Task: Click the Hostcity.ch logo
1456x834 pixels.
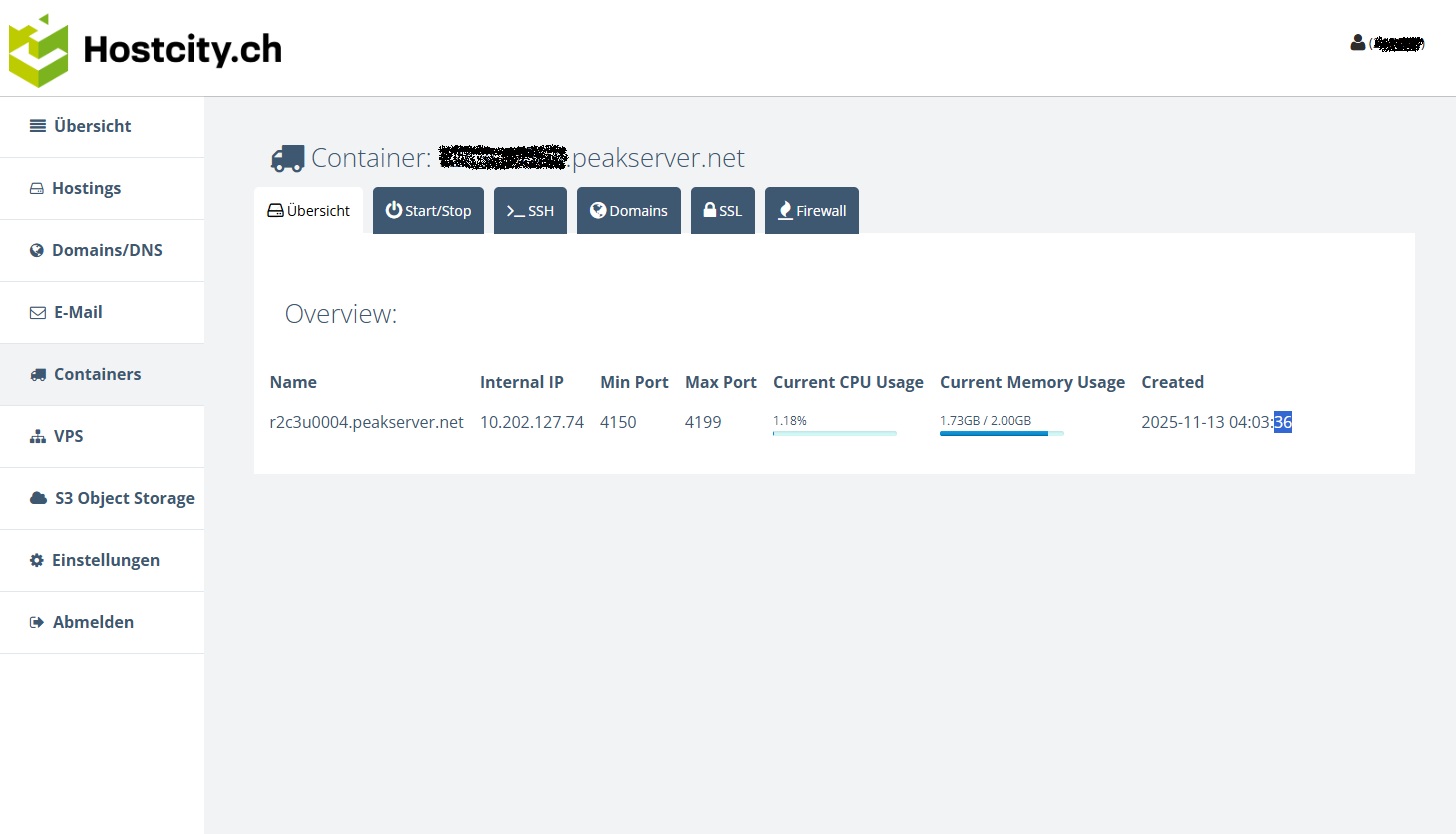Action: pyautogui.click(x=145, y=50)
